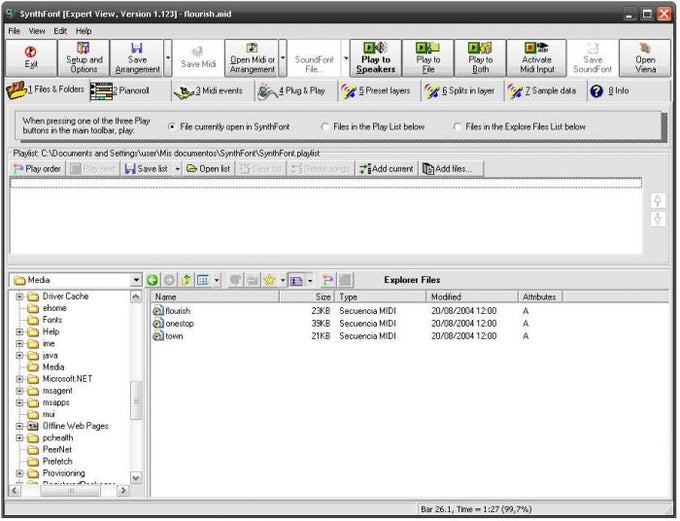
Task: Click Play to Speakers
Action: pos(376,58)
